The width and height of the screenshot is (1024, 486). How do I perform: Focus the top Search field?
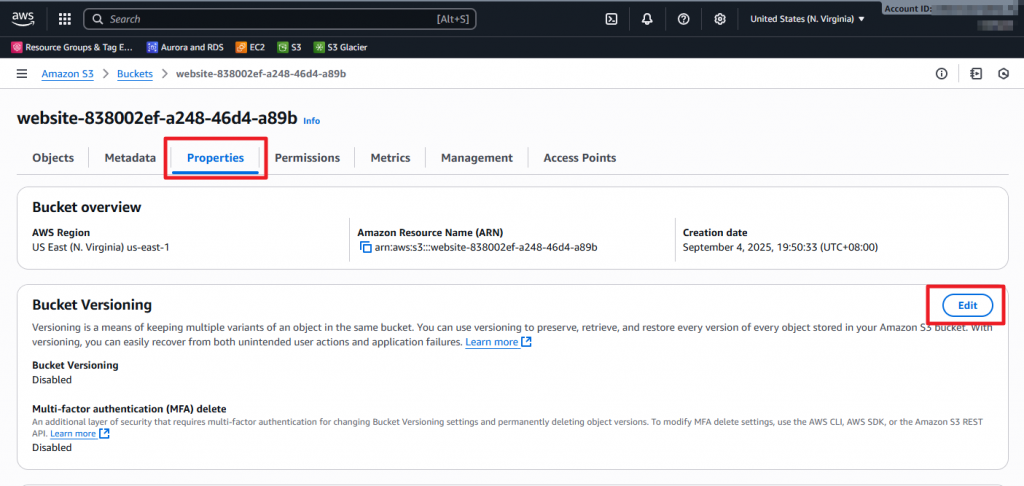pyautogui.click(x=280, y=19)
